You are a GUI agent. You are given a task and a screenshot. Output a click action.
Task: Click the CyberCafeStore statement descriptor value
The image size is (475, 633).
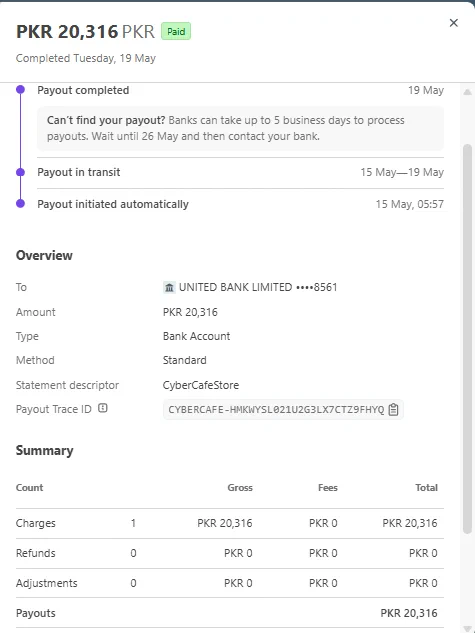point(201,385)
